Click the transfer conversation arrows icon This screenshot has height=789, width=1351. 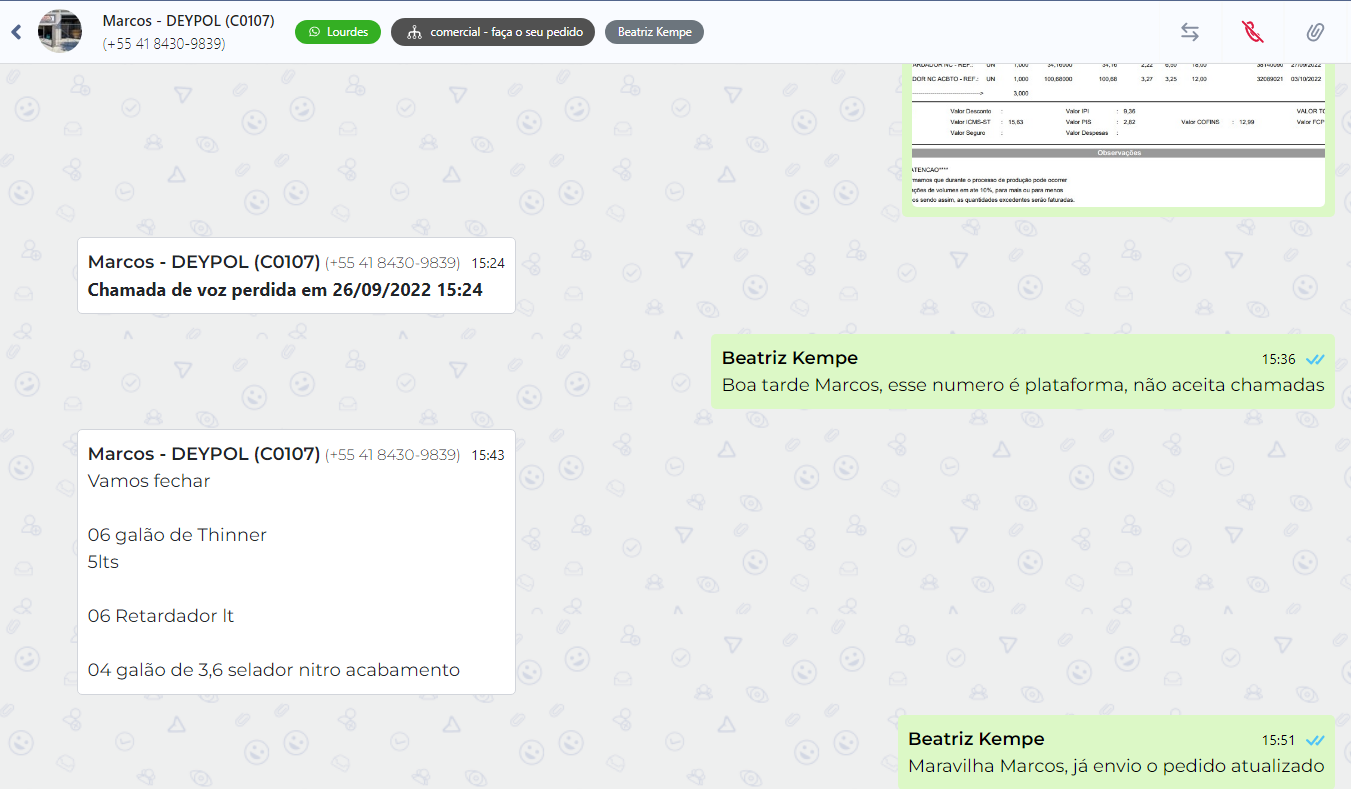(x=1189, y=32)
